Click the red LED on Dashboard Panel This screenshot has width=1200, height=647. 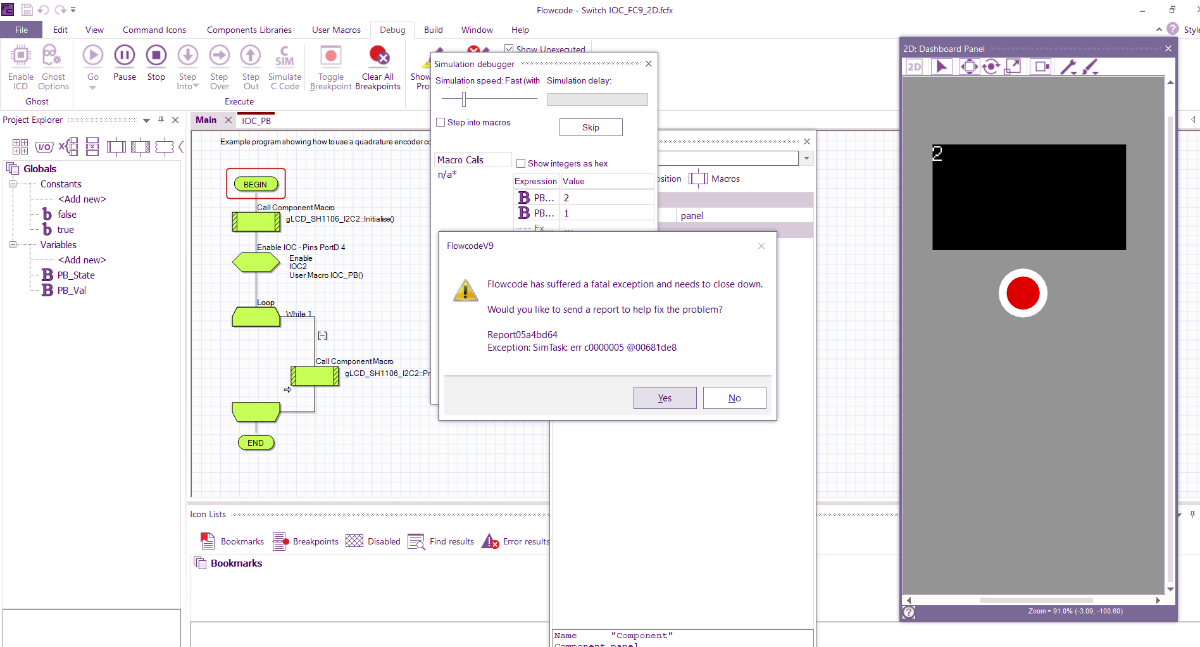[x=1022, y=294]
